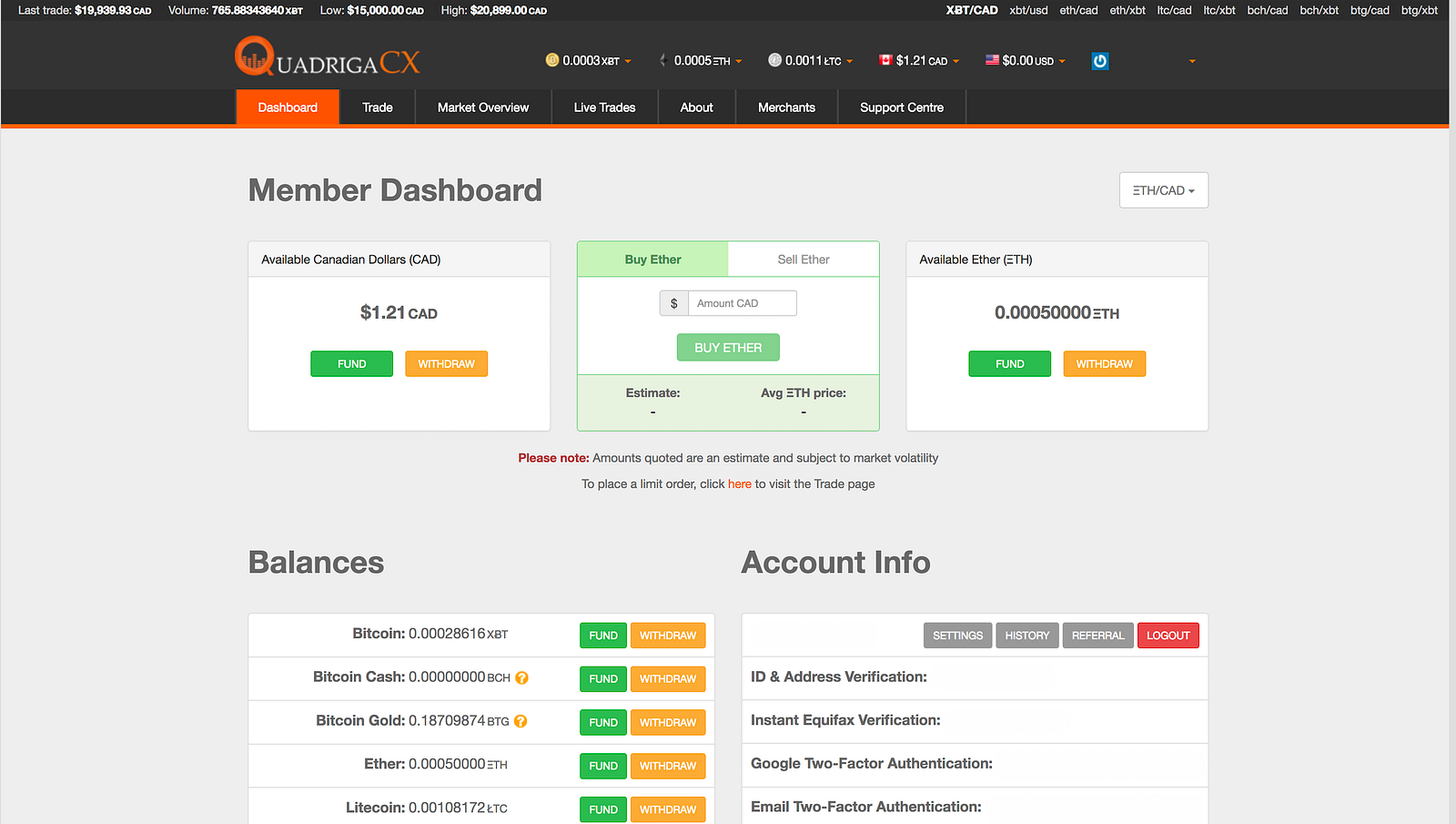Switch to Market Overview

pyautogui.click(x=483, y=107)
